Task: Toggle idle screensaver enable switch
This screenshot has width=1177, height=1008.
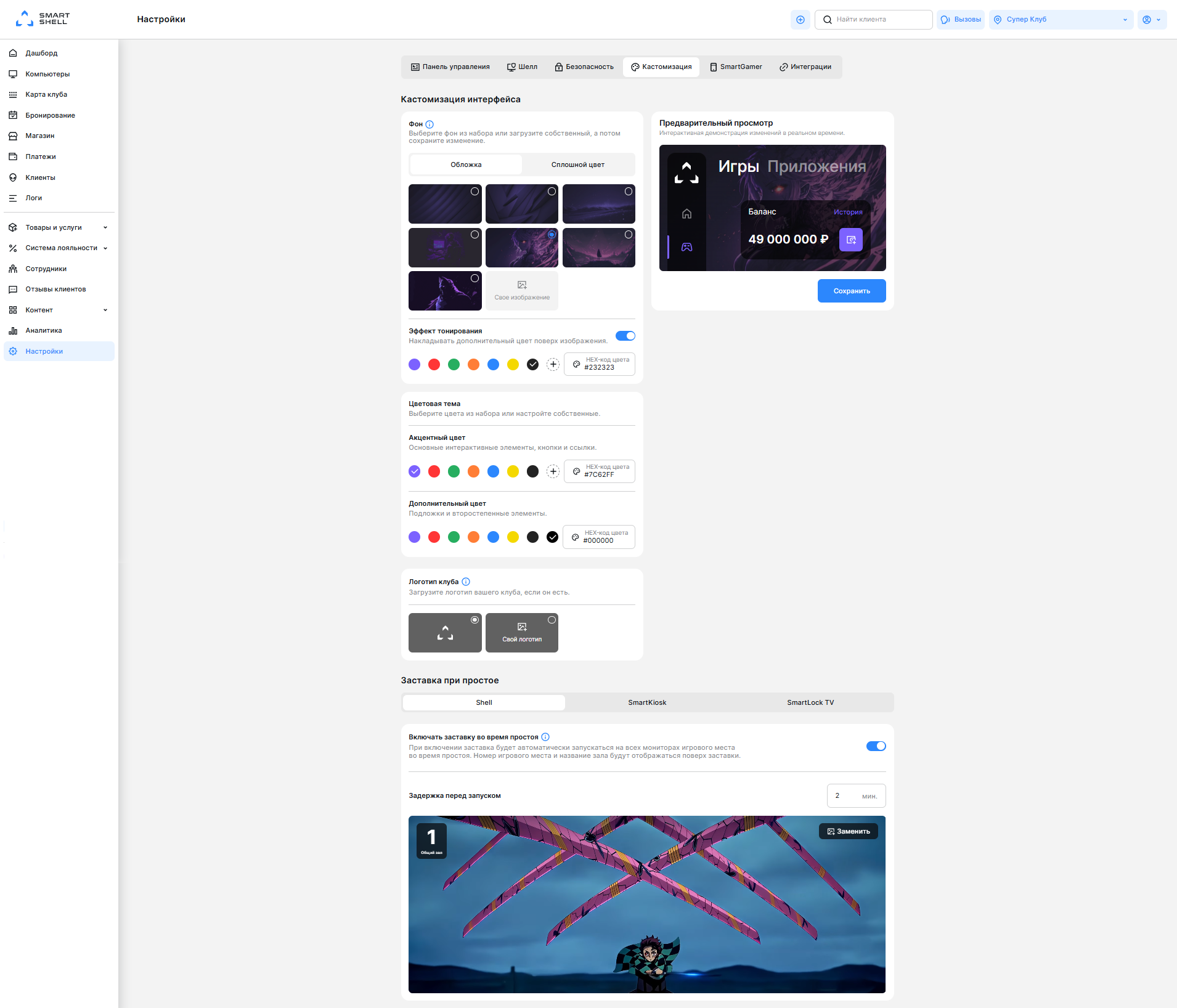Action: tap(876, 746)
